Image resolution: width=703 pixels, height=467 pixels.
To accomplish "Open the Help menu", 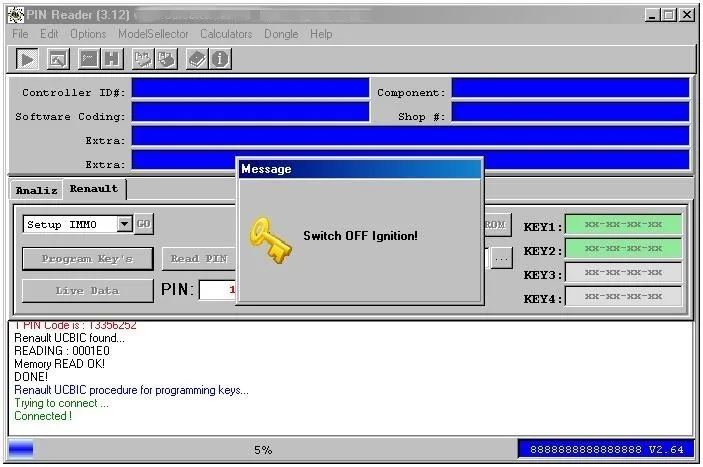I will tap(321, 34).
